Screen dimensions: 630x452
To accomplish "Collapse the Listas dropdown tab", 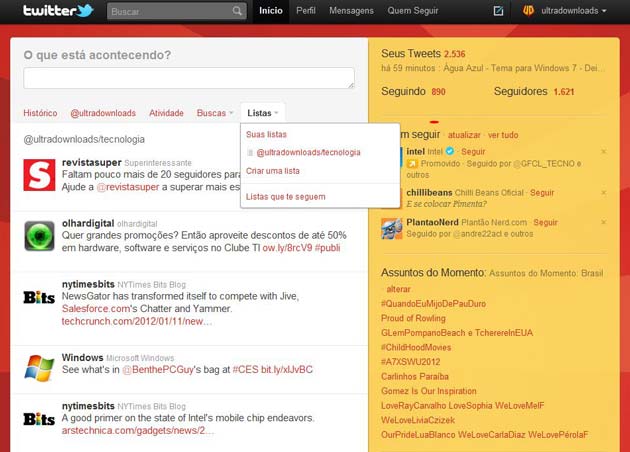I will [x=263, y=113].
